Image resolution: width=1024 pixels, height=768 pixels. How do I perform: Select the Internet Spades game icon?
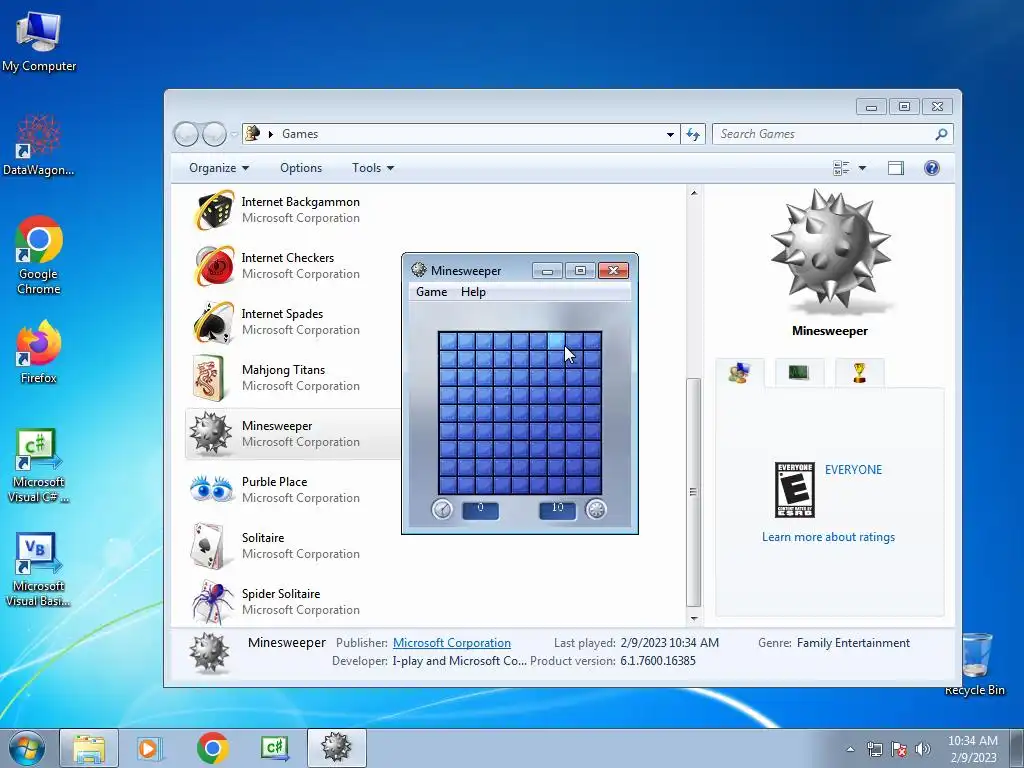coord(214,322)
